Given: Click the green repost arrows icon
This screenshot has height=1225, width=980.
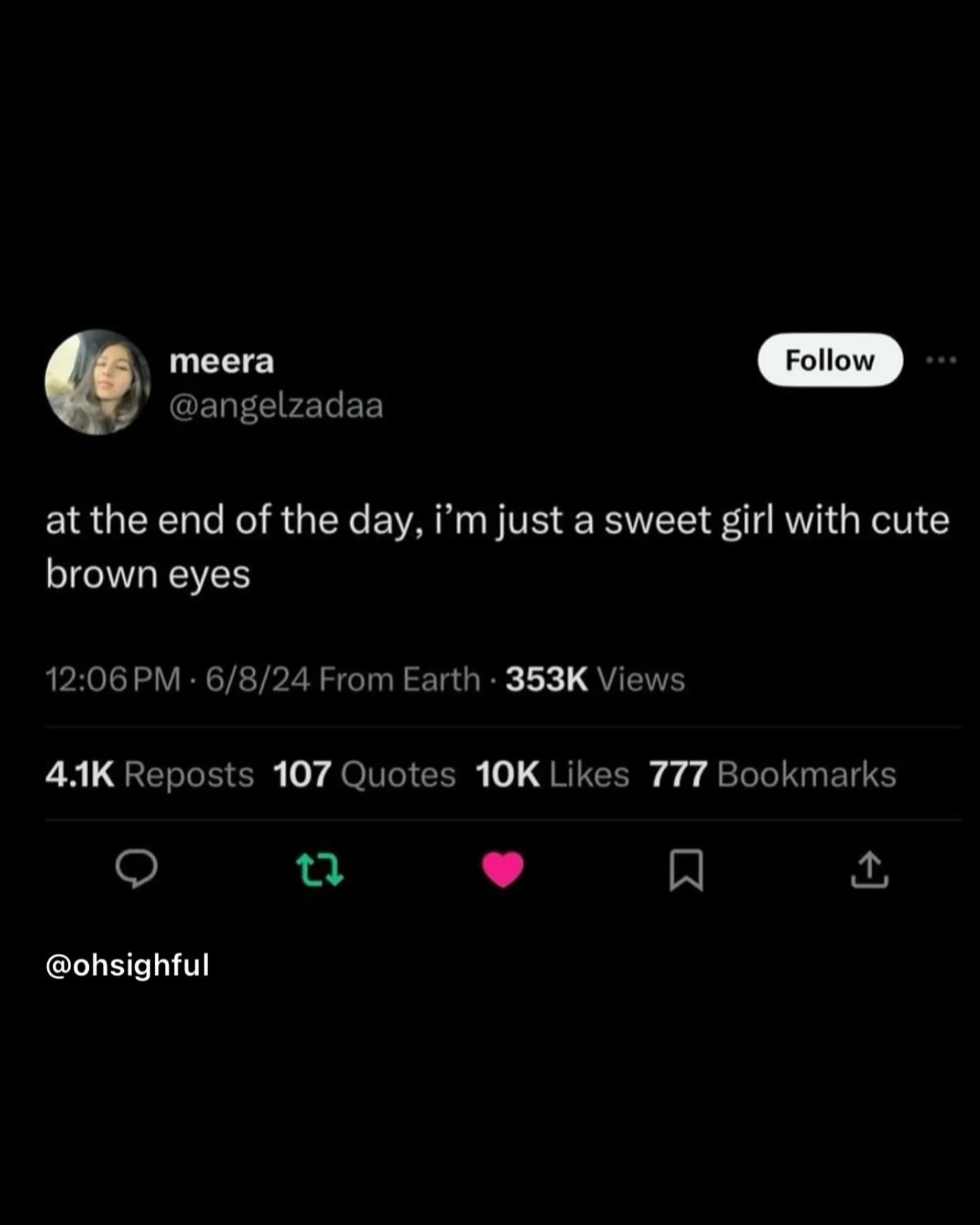Looking at the screenshot, I should coord(320,870).
